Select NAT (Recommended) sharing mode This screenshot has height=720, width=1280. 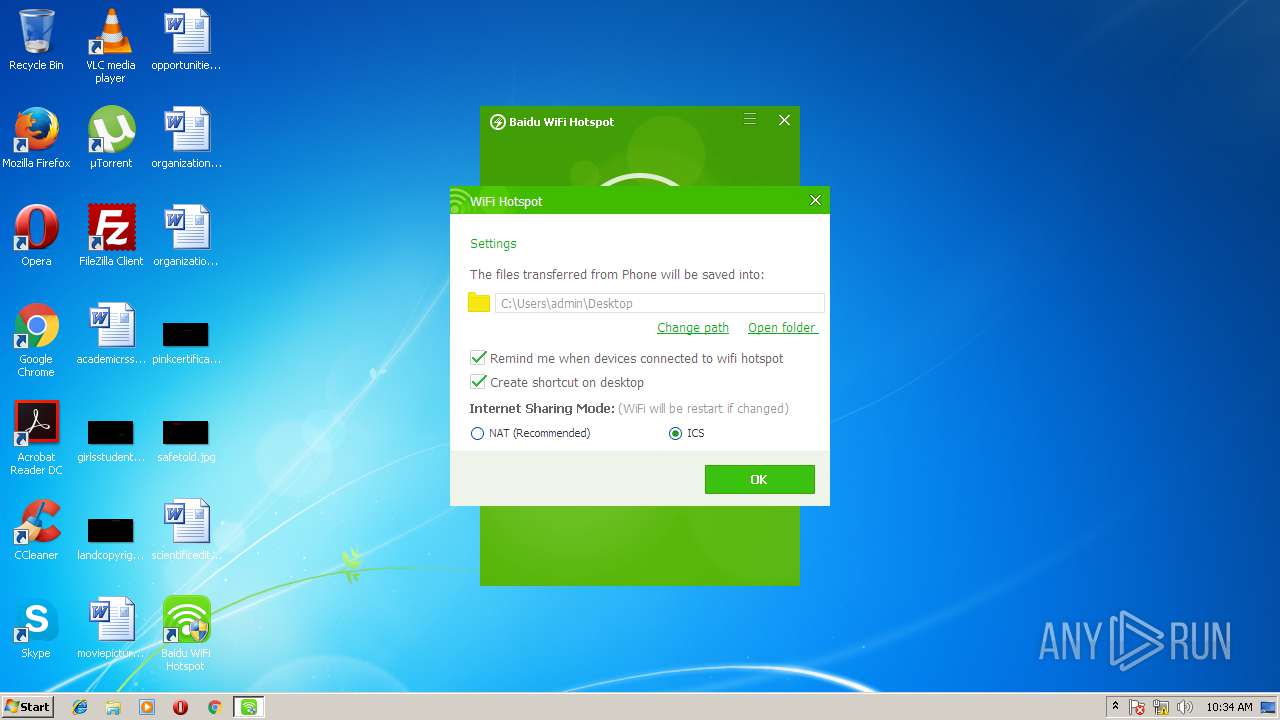(477, 433)
